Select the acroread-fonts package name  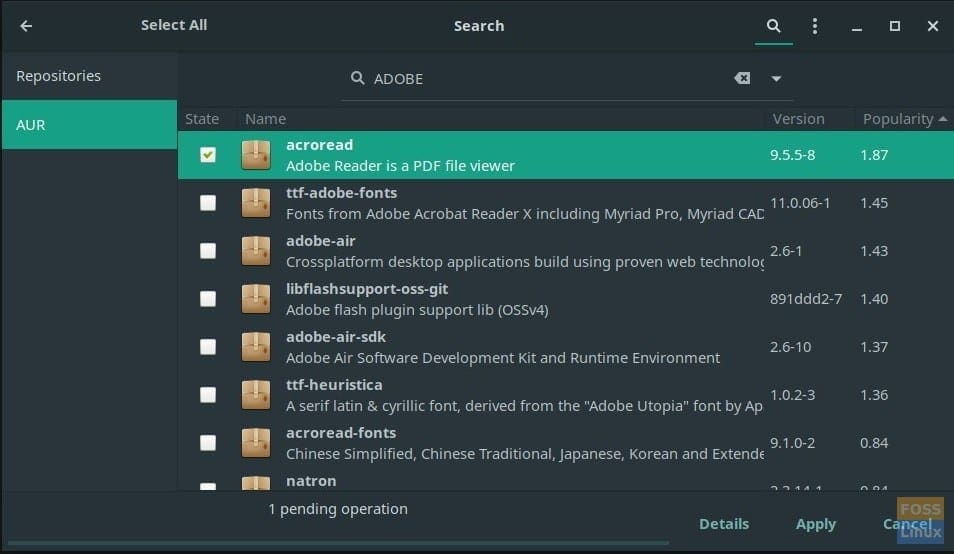[x=341, y=433]
